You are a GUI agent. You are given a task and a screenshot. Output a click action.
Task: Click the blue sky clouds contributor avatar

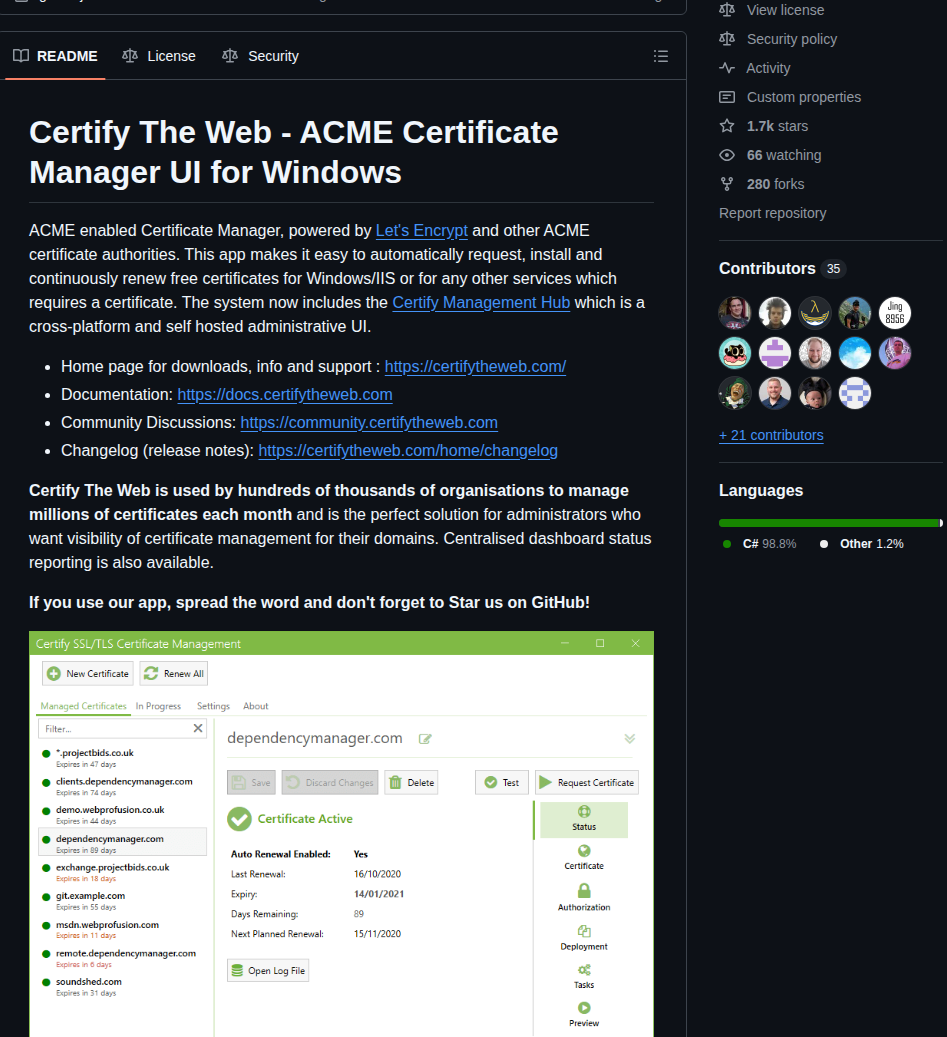[855, 353]
